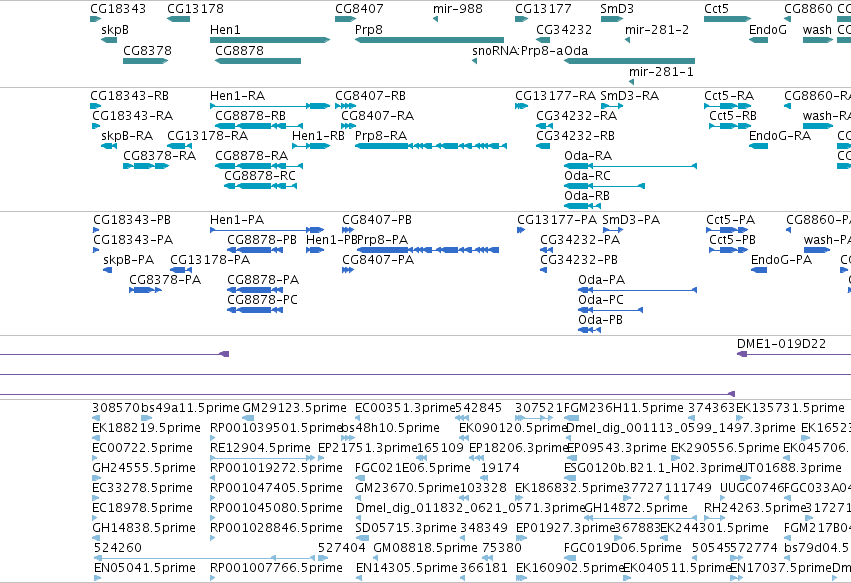Viewport: 851px width, 583px height.
Task: Click the skpB-PA label
Action: click(x=129, y=260)
